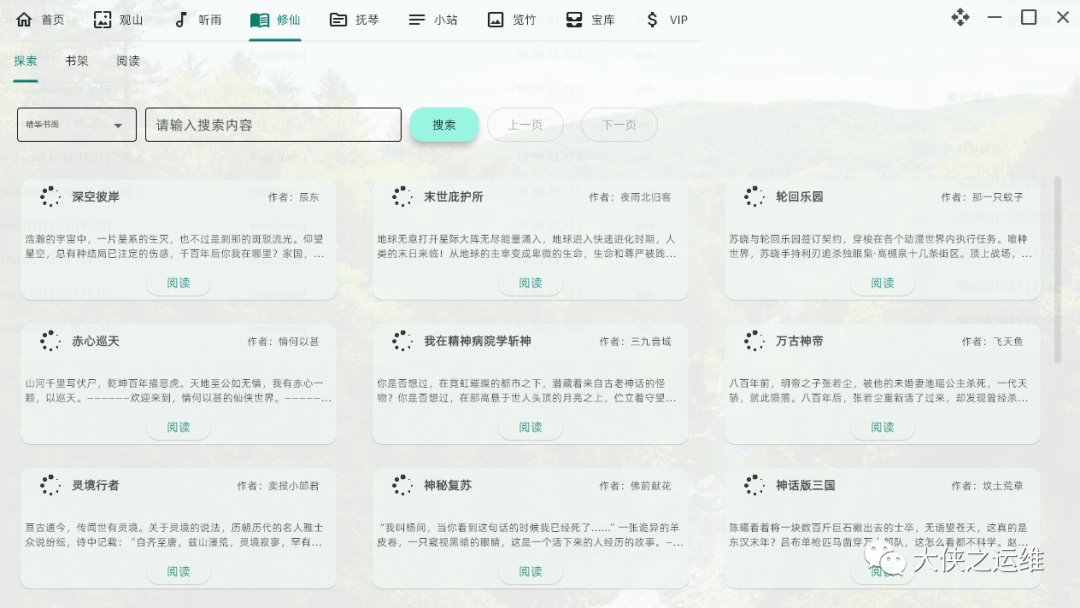
Task: Click book title 神秘复苏
Action: [x=448, y=485]
